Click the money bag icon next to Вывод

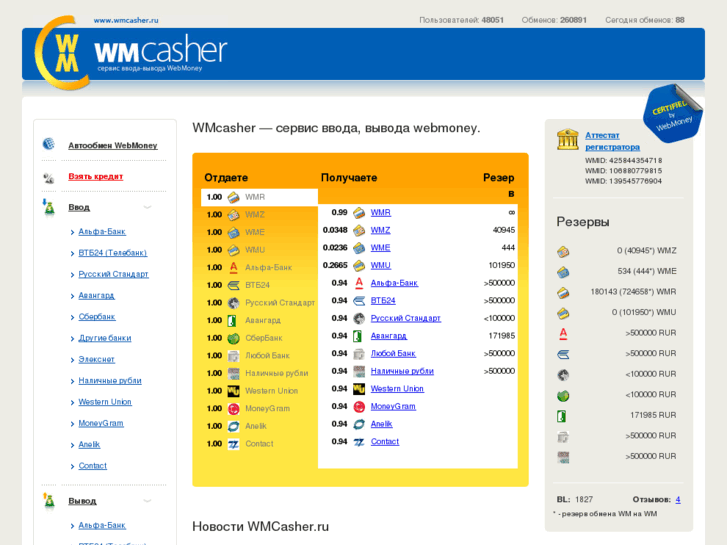[x=49, y=501]
